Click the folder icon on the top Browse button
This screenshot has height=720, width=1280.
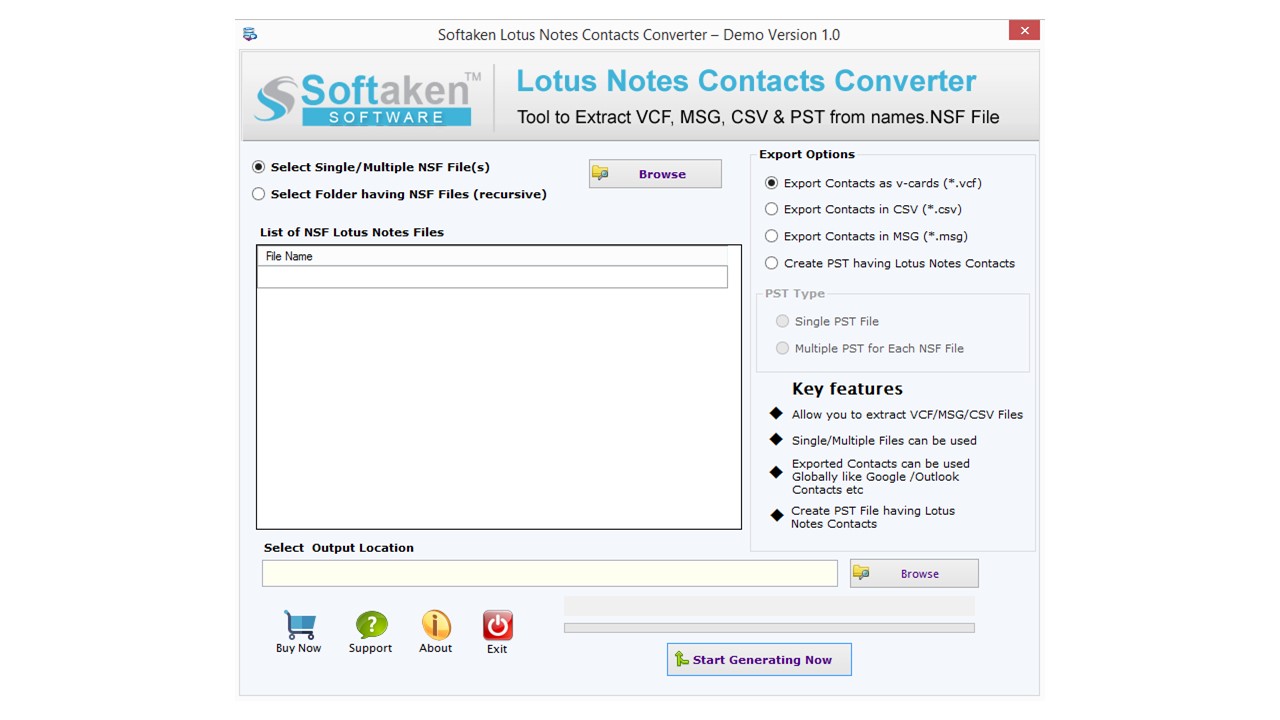click(602, 172)
